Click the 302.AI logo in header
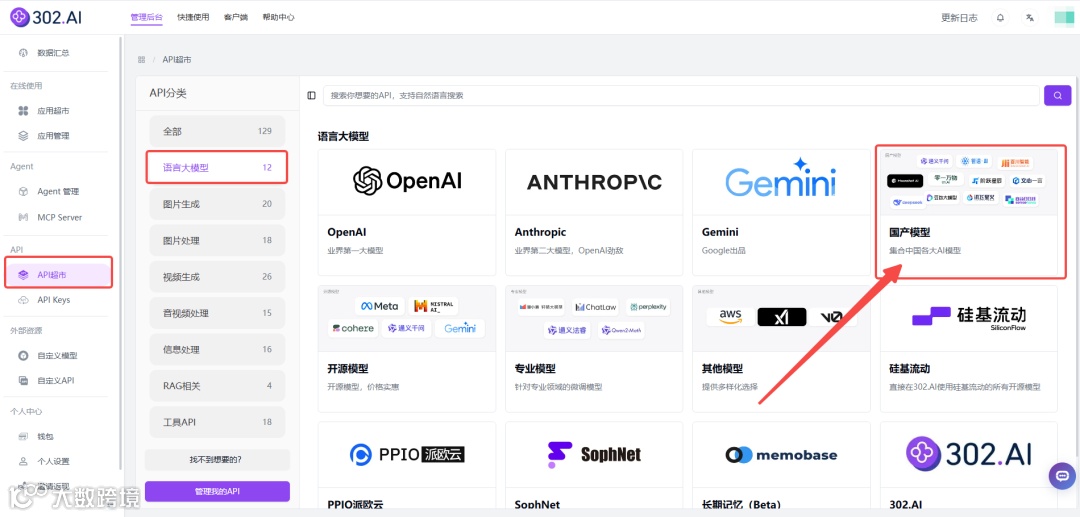 [x=46, y=17]
